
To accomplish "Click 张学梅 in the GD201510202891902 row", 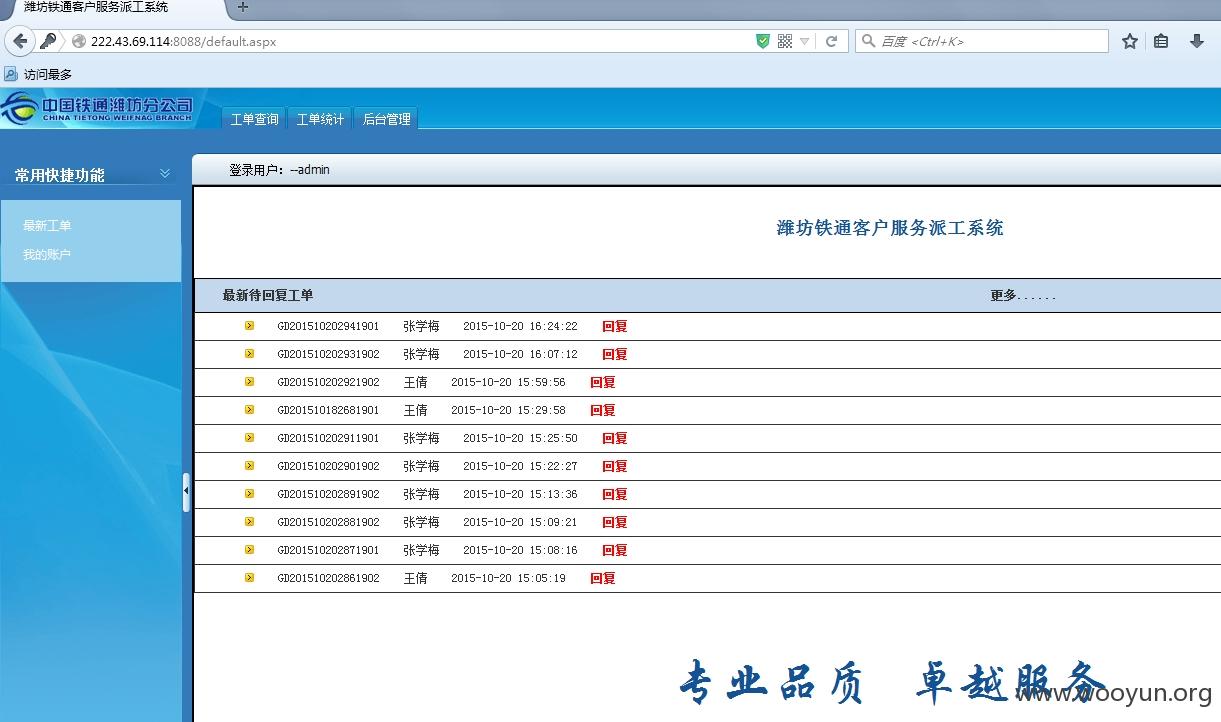I will 421,494.
